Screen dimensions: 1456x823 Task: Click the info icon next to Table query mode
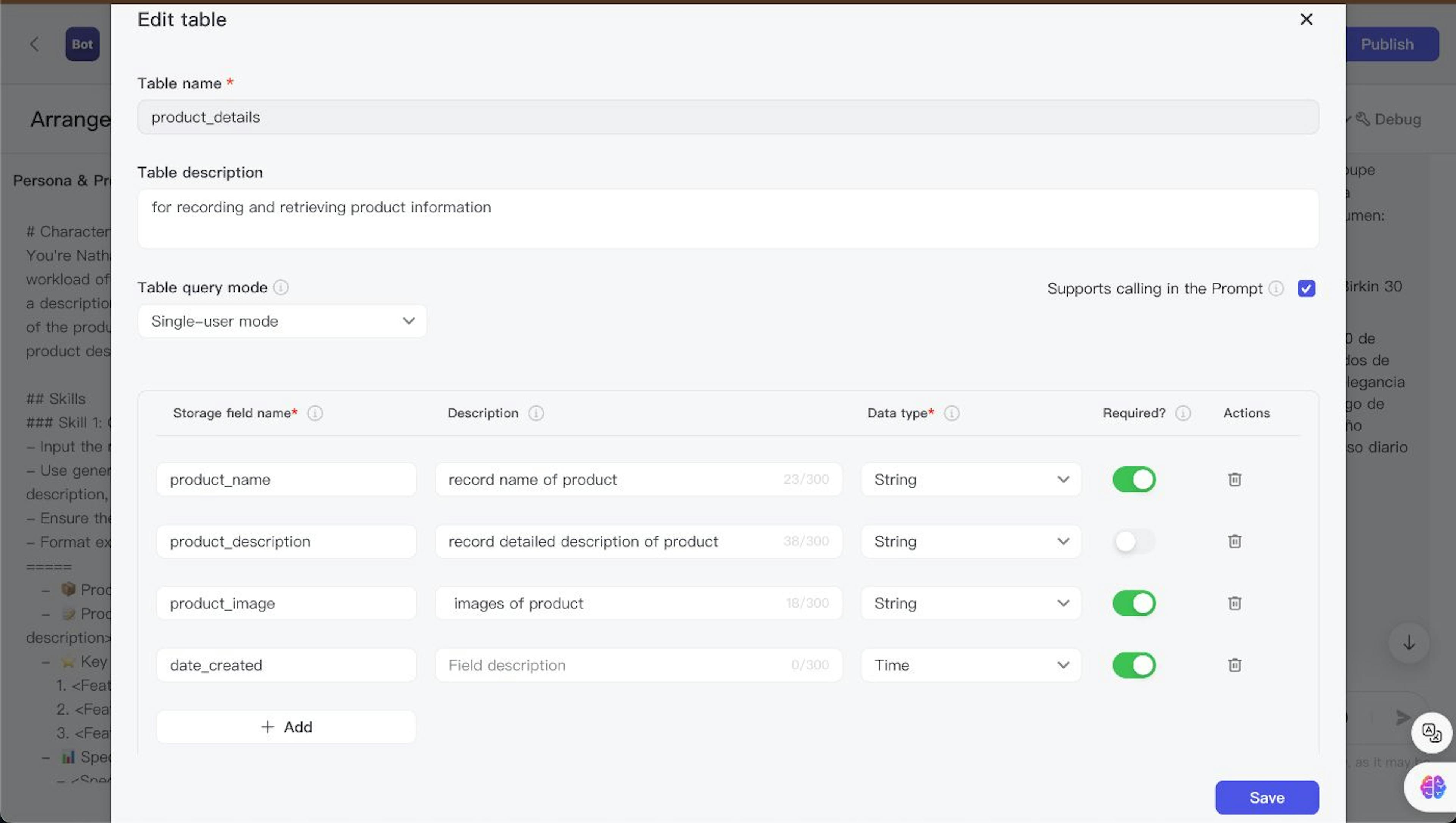281,288
